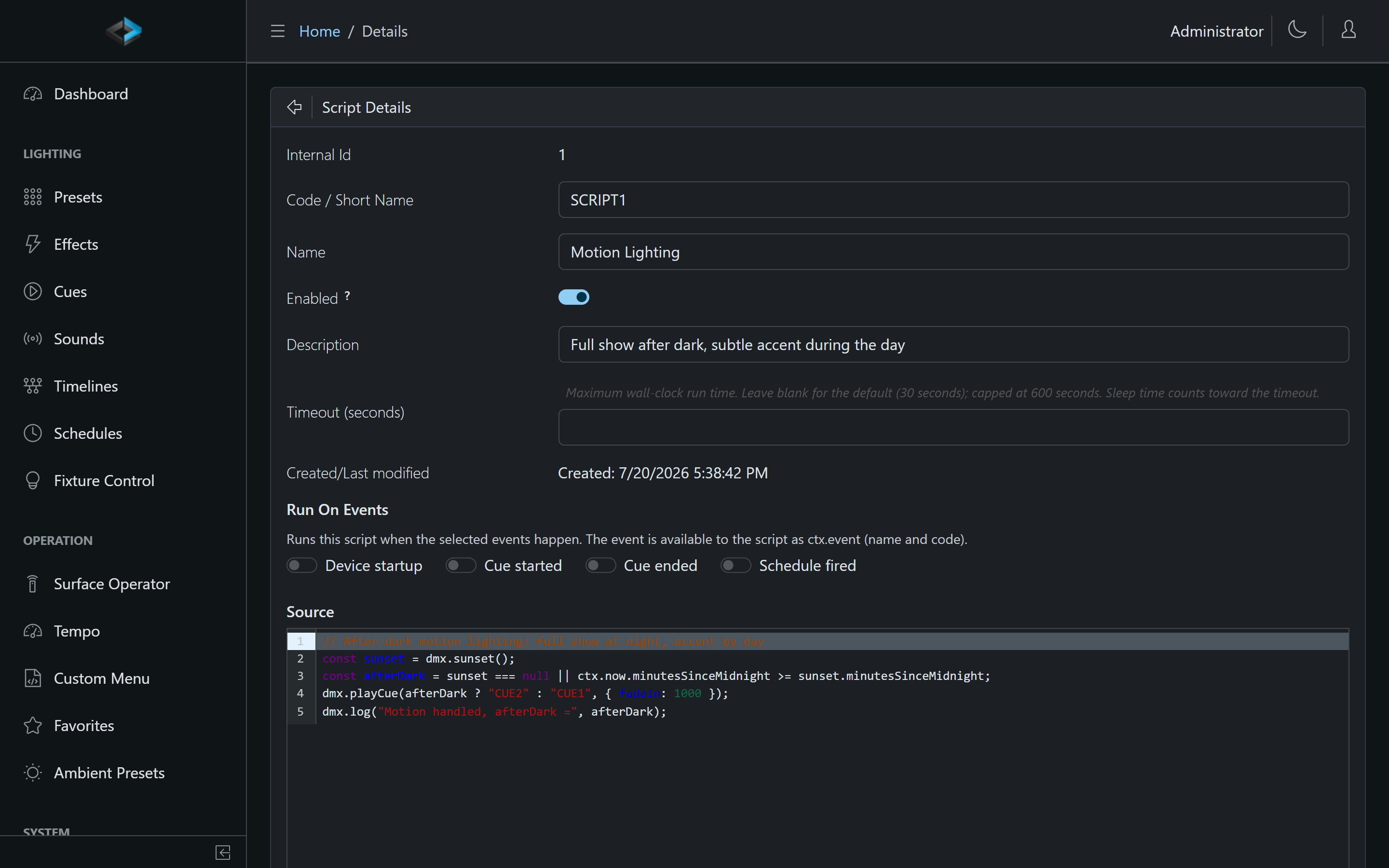Go back using the arrow icon
Screen dimensions: 1389x868
(295, 108)
